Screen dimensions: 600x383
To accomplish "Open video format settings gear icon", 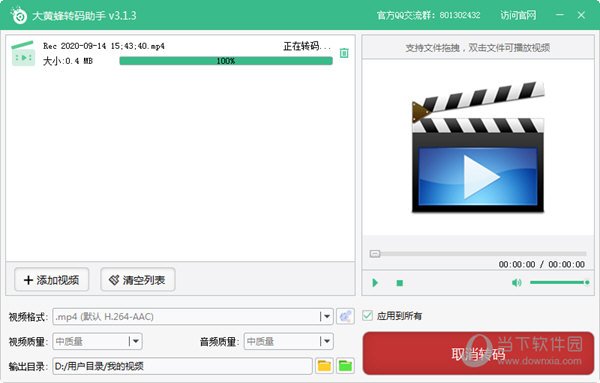I will tap(345, 316).
